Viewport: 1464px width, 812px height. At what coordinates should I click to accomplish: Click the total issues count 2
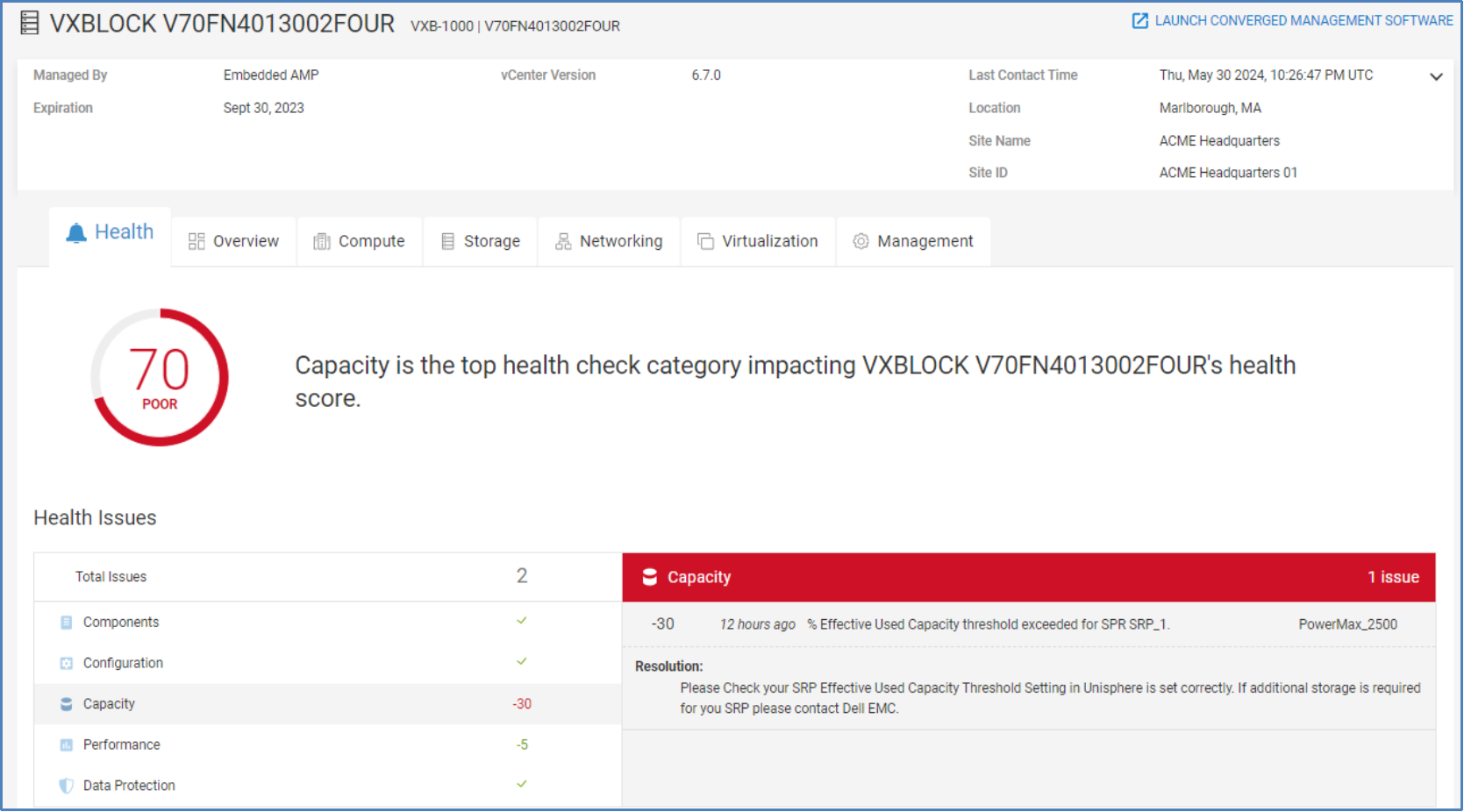coord(522,576)
